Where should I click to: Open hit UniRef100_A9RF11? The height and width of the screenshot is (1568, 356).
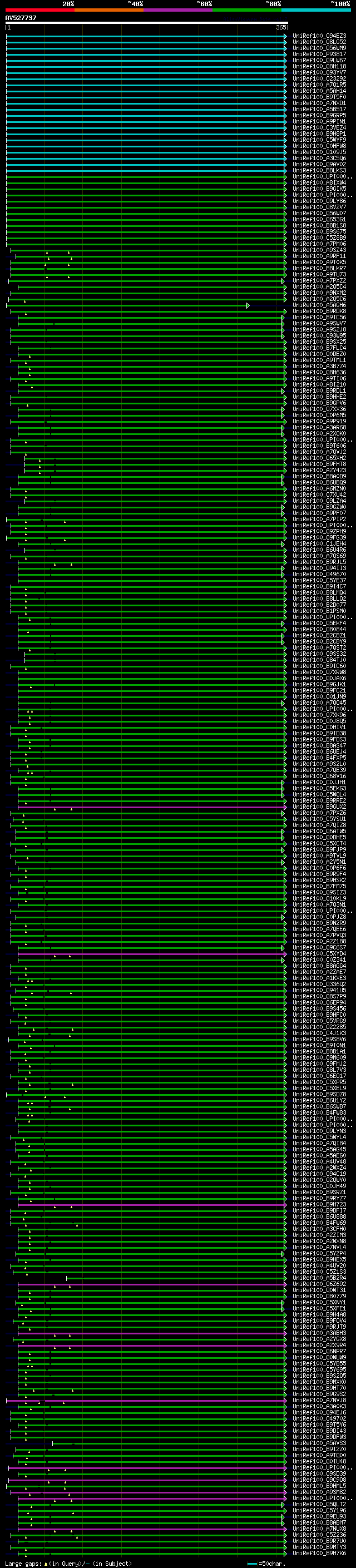tap(319, 256)
